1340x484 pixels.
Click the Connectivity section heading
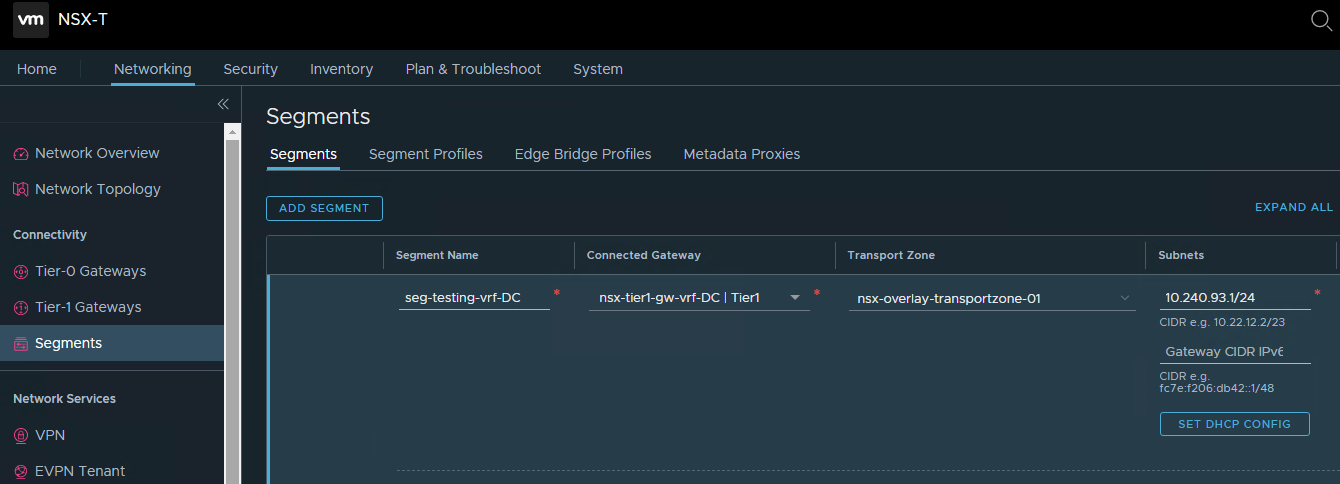pos(50,235)
